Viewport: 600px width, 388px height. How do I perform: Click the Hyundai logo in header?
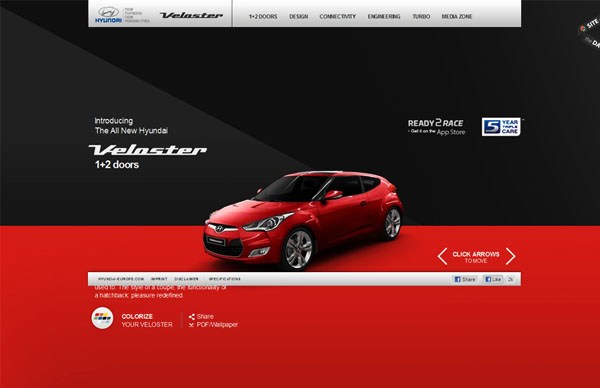pos(109,15)
